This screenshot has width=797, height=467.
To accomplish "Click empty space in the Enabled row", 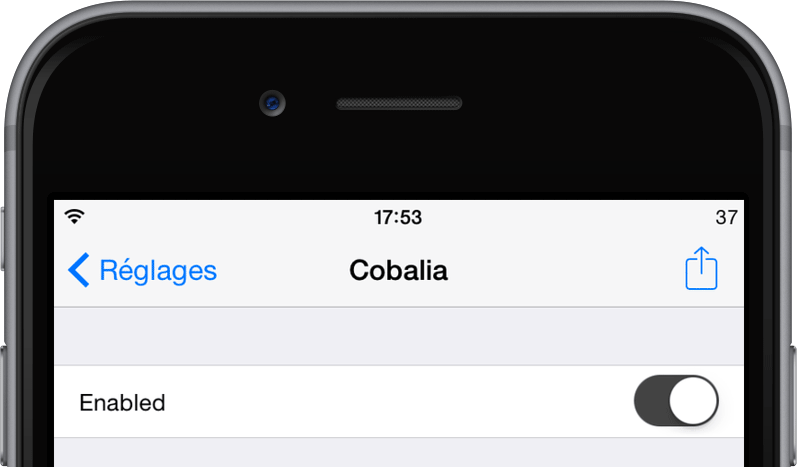I will (396, 401).
